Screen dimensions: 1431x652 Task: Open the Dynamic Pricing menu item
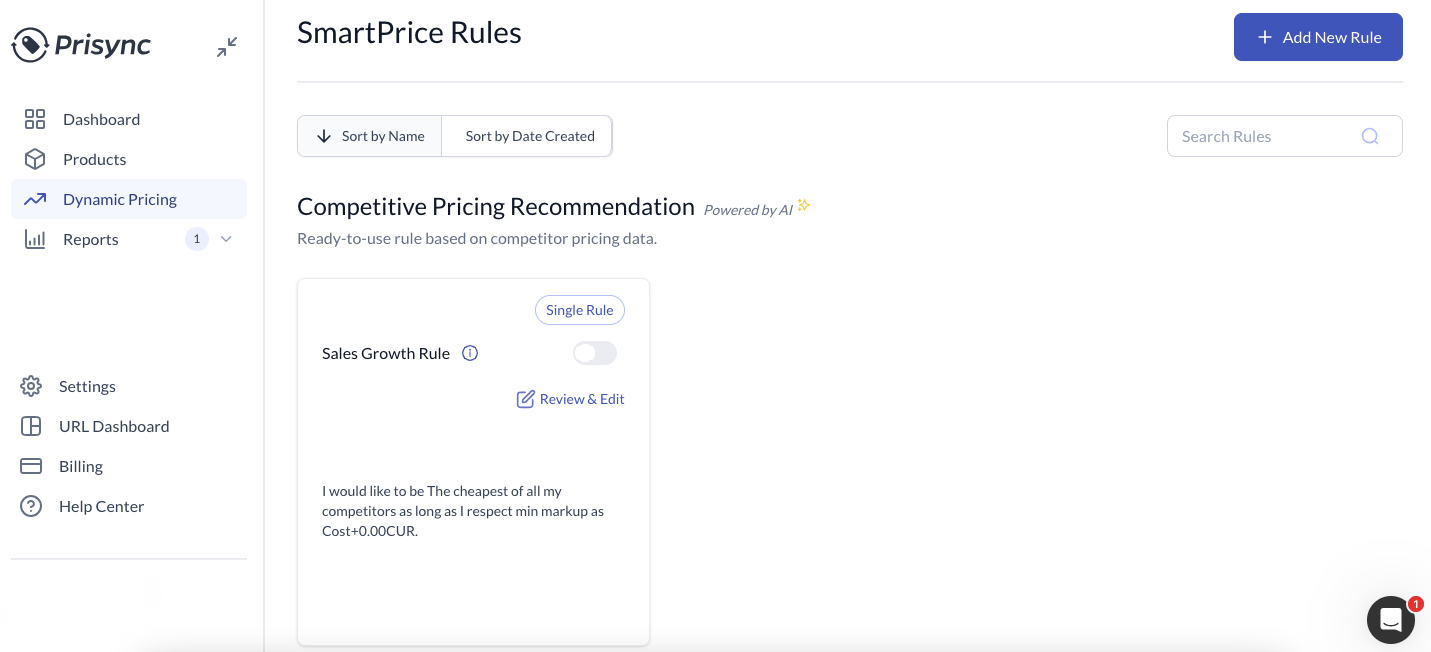coord(120,199)
